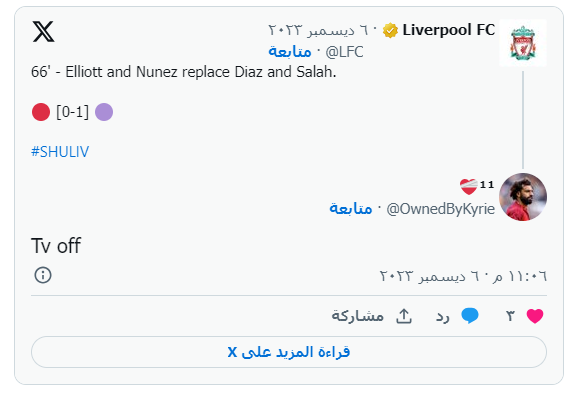
Task: Click the رد reply label
Action: click(x=443, y=316)
